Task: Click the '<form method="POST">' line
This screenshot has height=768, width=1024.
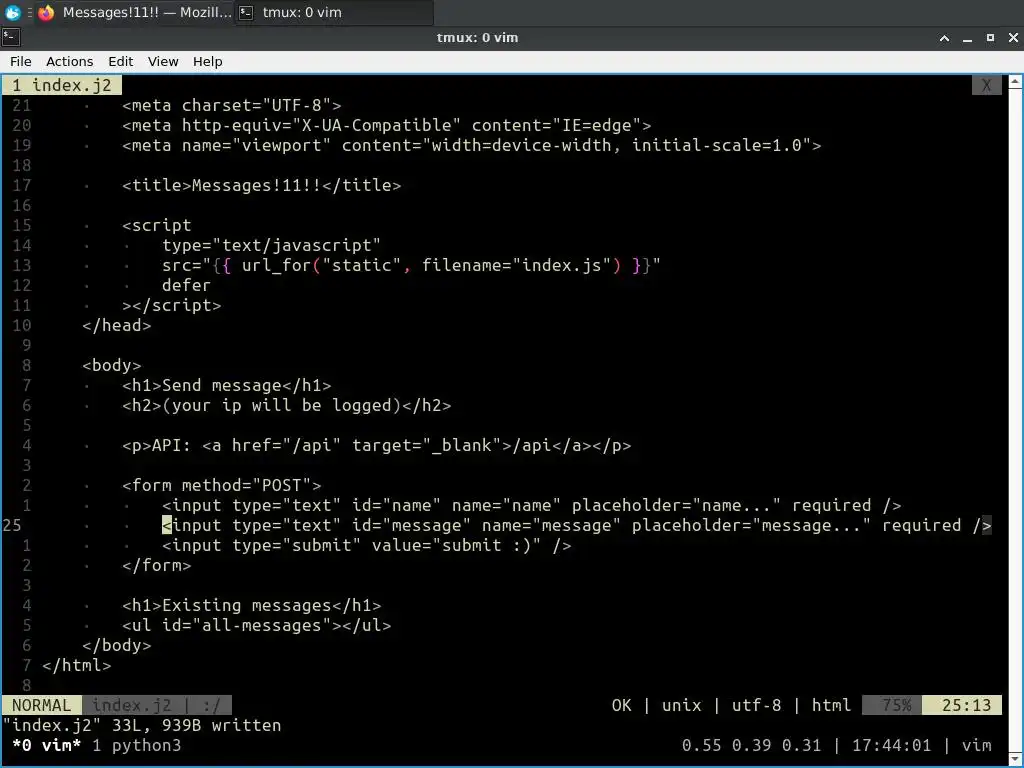Action: (221, 485)
